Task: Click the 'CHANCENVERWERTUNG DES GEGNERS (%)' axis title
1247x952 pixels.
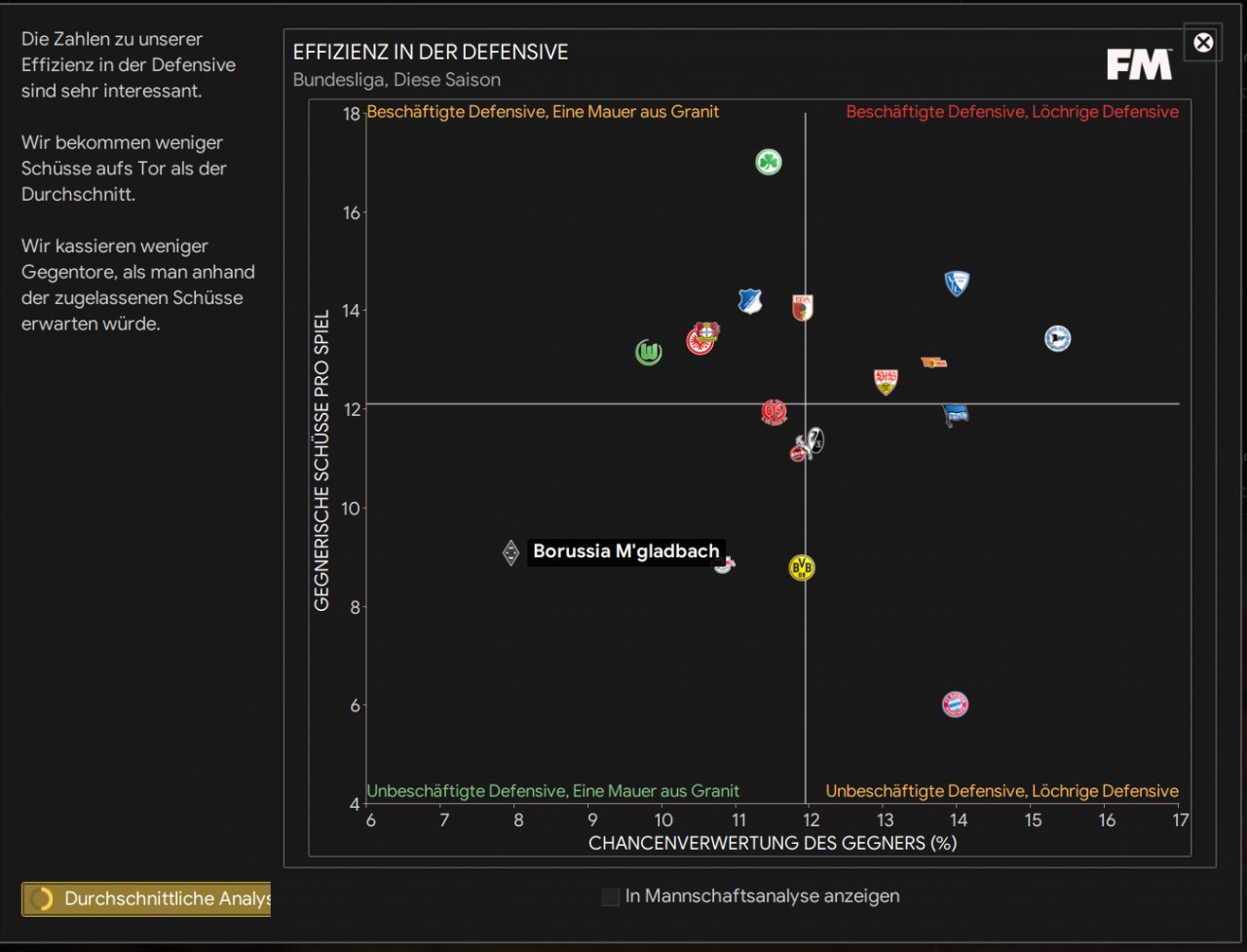Action: 773,843
